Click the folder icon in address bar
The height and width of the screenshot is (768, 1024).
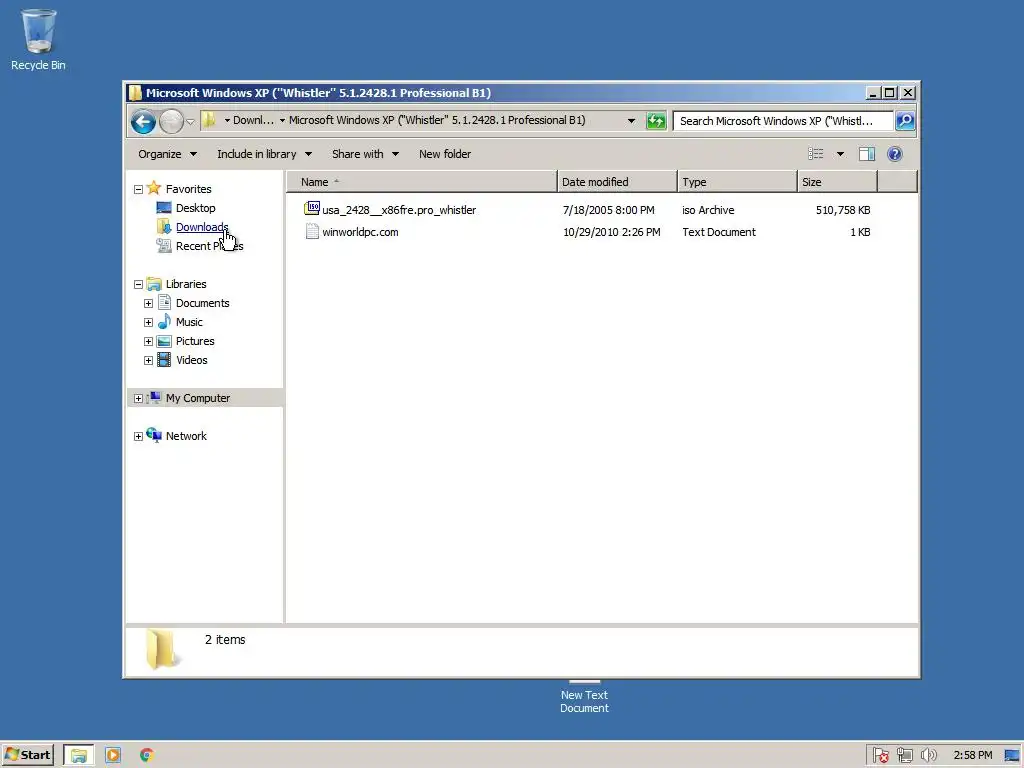coord(208,120)
